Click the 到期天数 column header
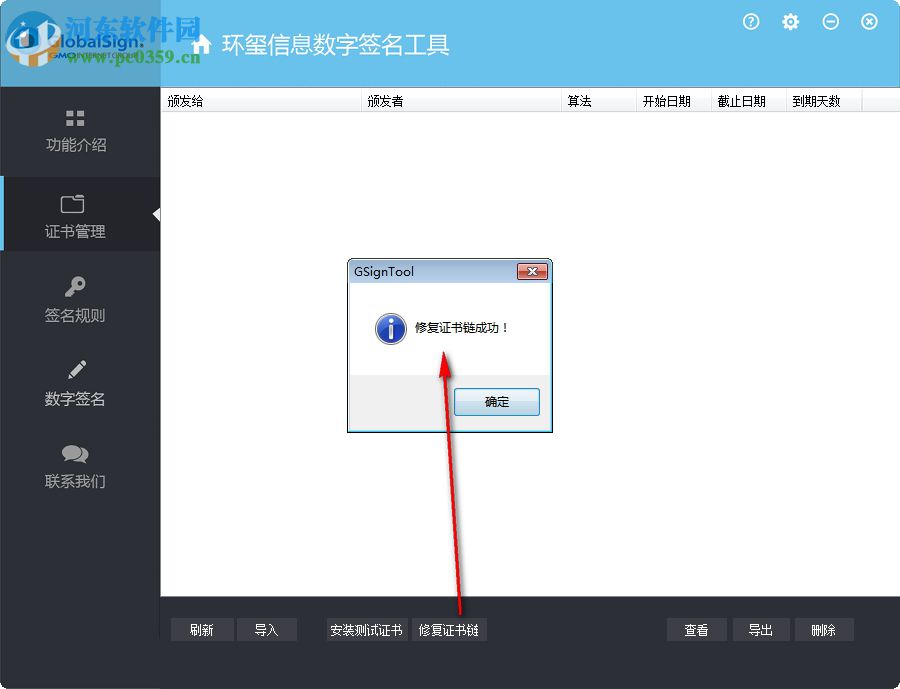 point(818,100)
